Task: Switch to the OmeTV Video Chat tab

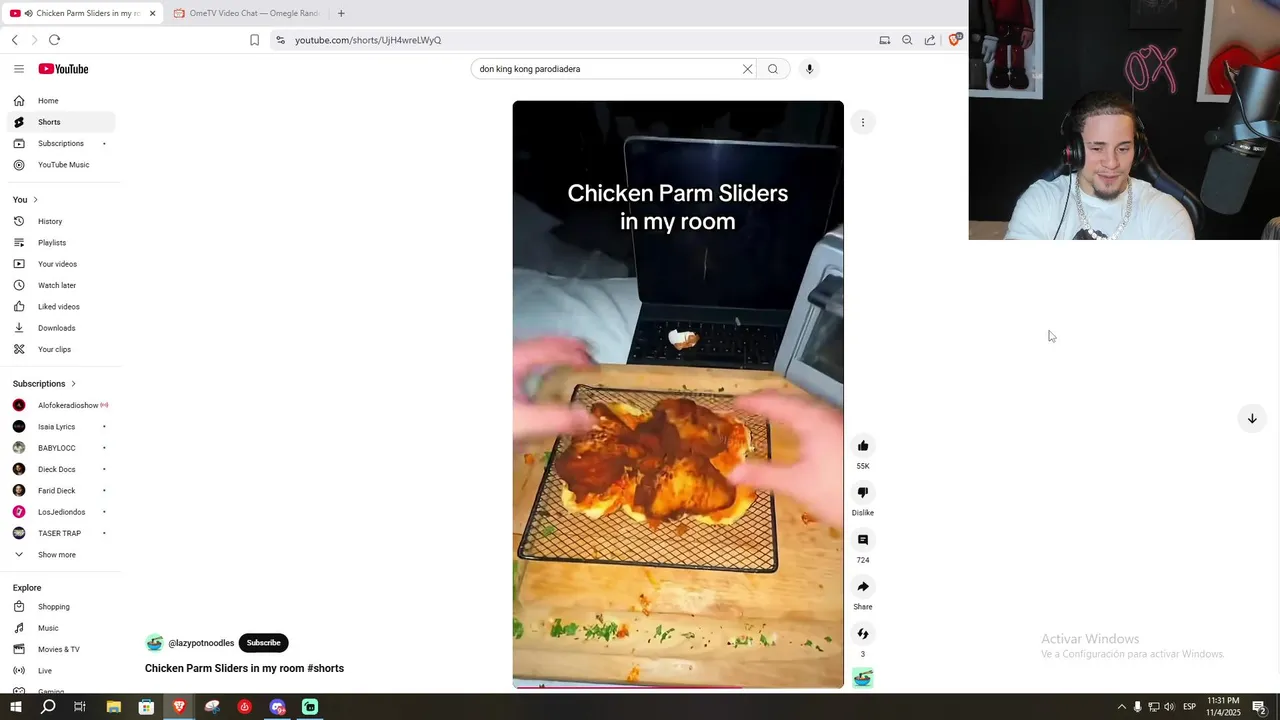Action: (246, 13)
